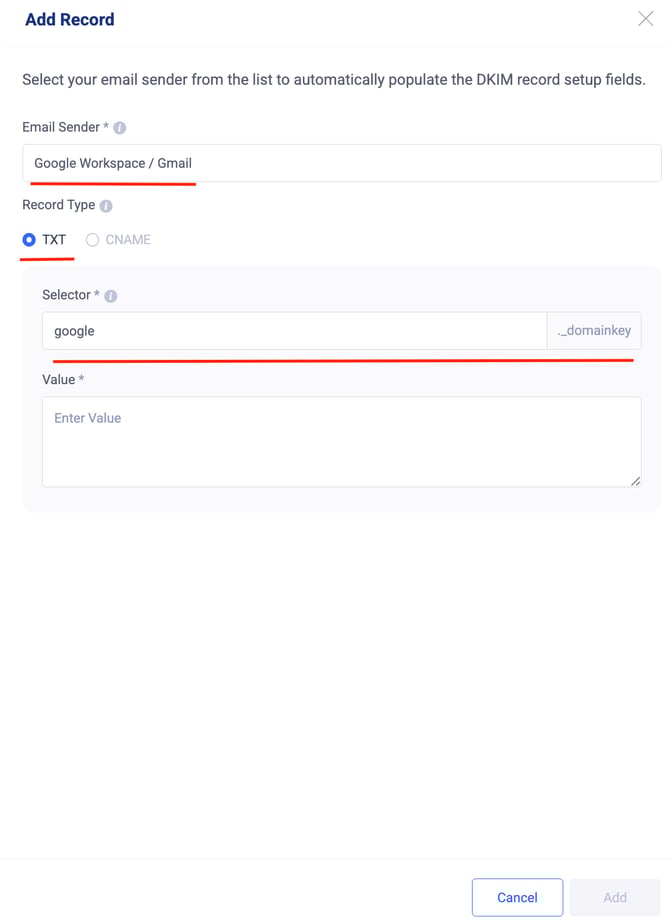Open the Selector field info icon
The width and height of the screenshot is (670, 920).
click(111, 296)
